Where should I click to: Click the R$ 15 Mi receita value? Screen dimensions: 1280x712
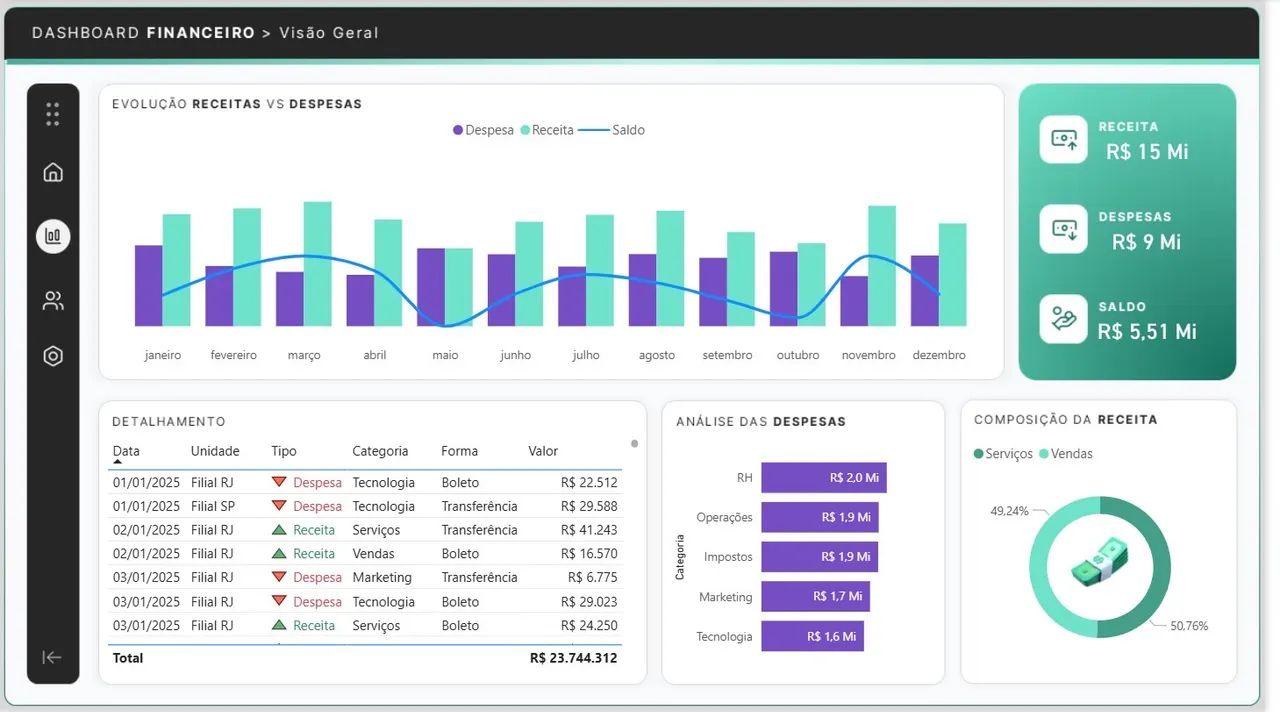[1147, 152]
